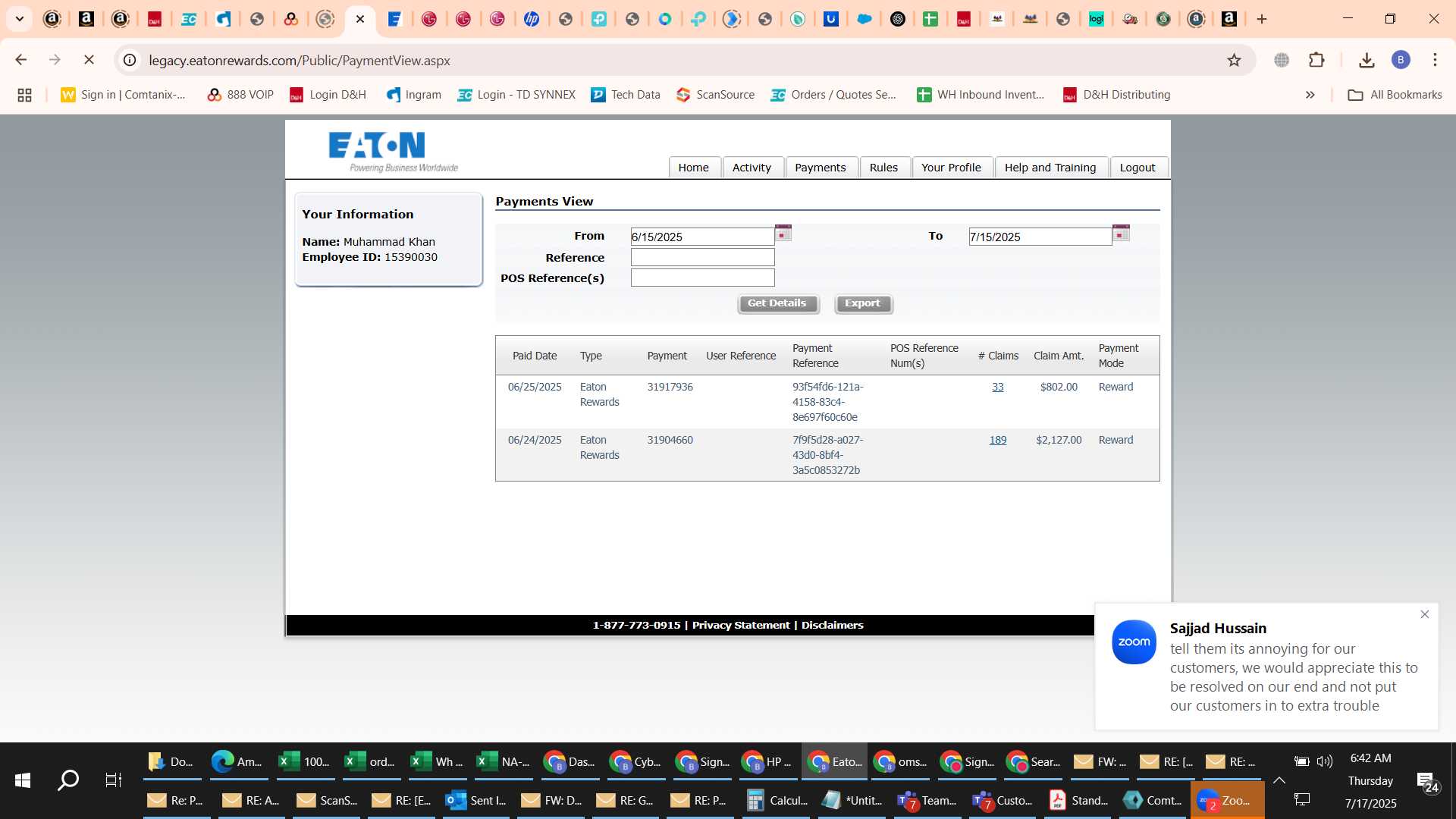Dismiss the Zoom notification from Sajjad Hussain
Viewport: 1456px width, 819px height.
(1425, 614)
